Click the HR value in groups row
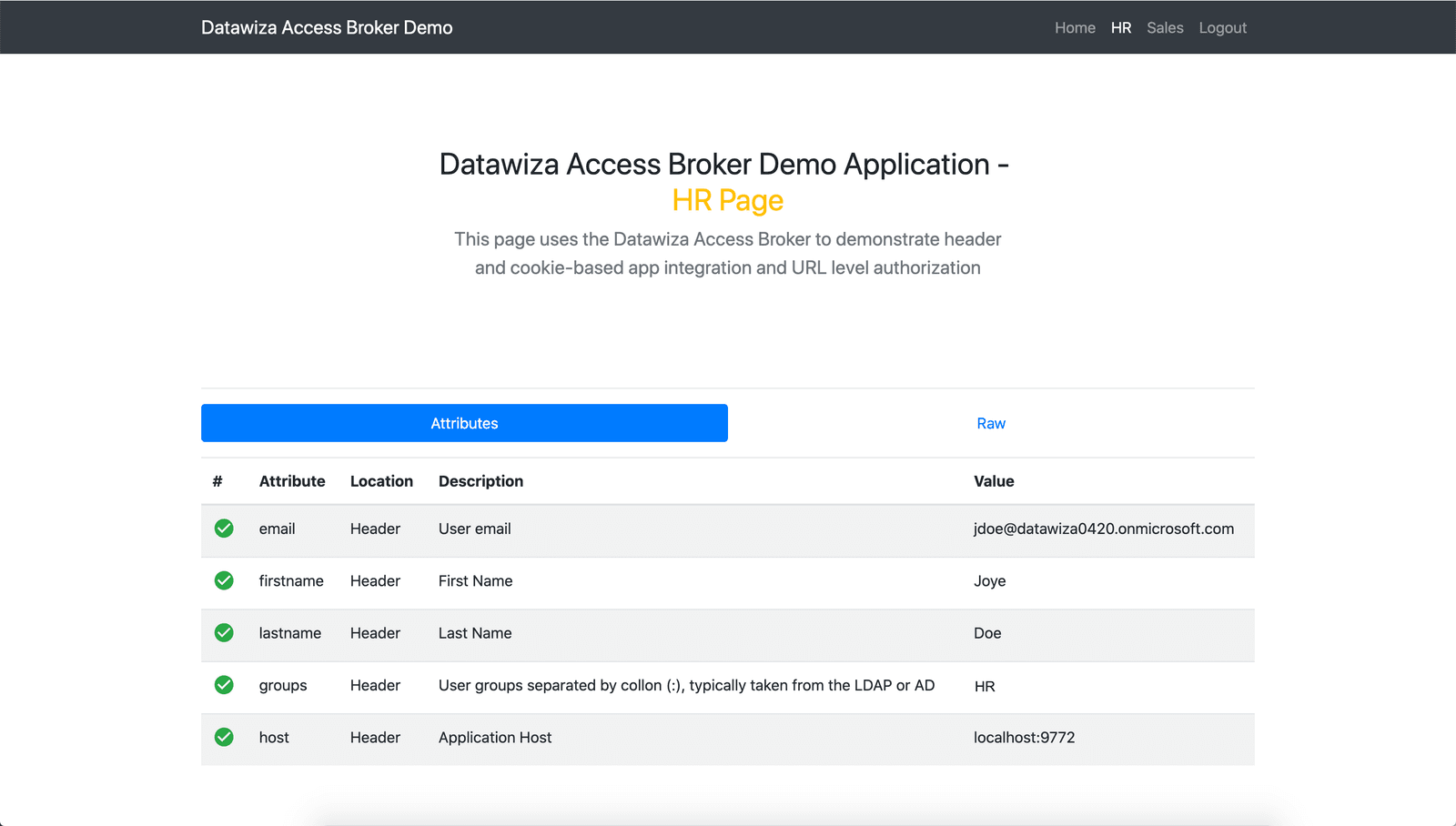 point(985,686)
